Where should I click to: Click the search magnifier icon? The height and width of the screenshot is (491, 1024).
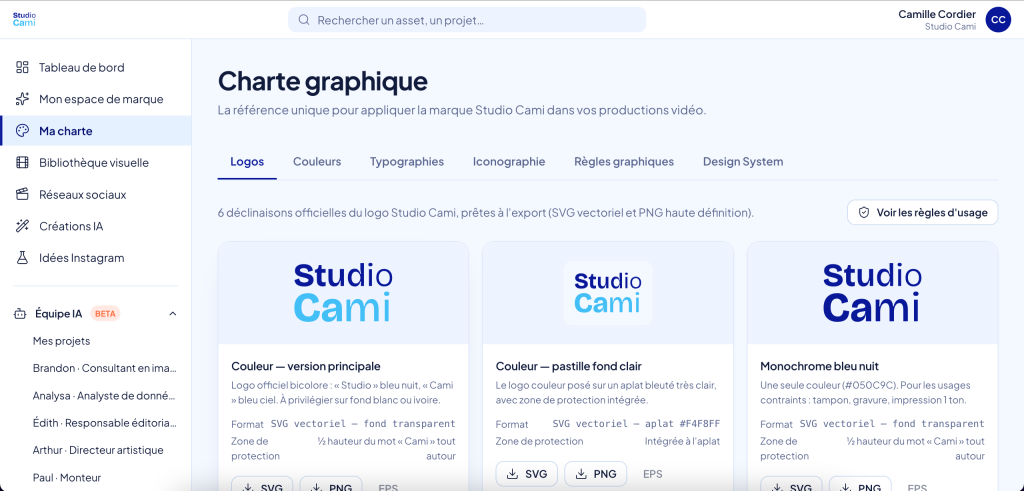[x=304, y=20]
